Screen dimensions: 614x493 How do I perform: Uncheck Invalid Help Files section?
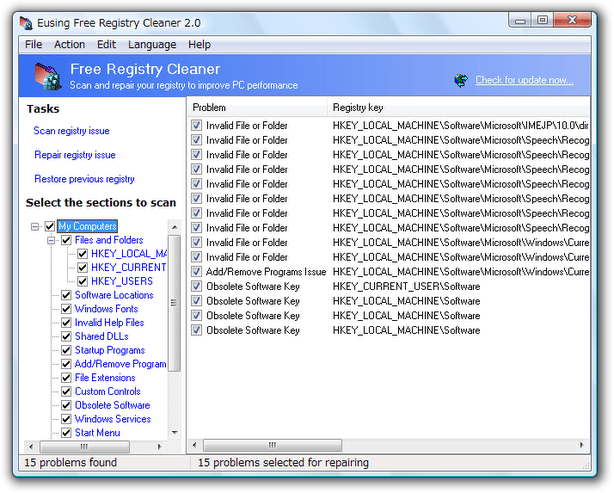pos(66,322)
